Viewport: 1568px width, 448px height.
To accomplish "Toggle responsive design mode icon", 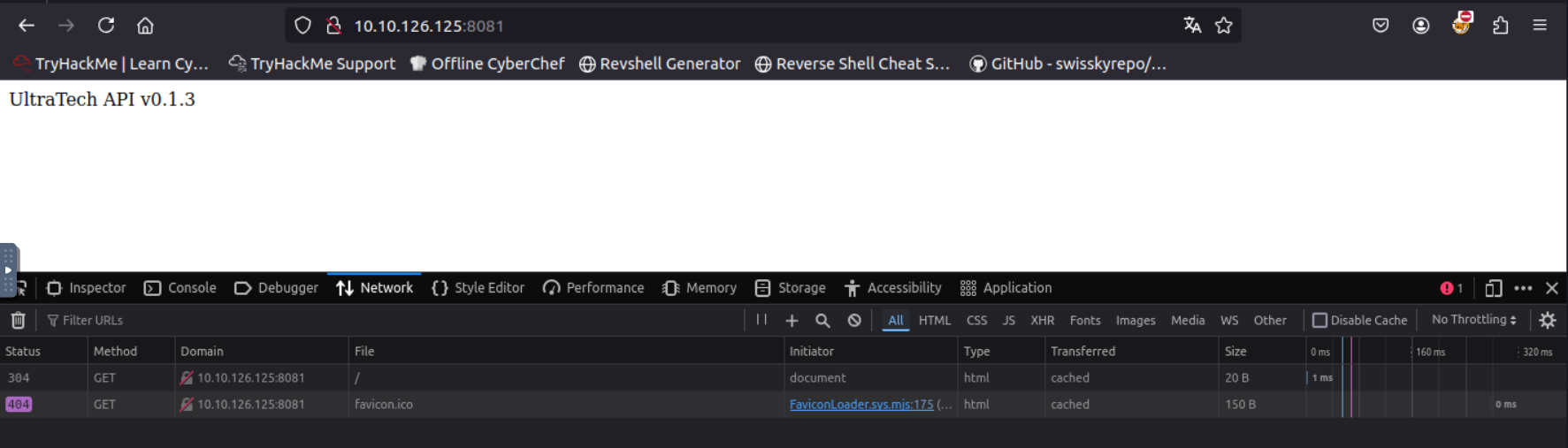I will pyautogui.click(x=1493, y=288).
